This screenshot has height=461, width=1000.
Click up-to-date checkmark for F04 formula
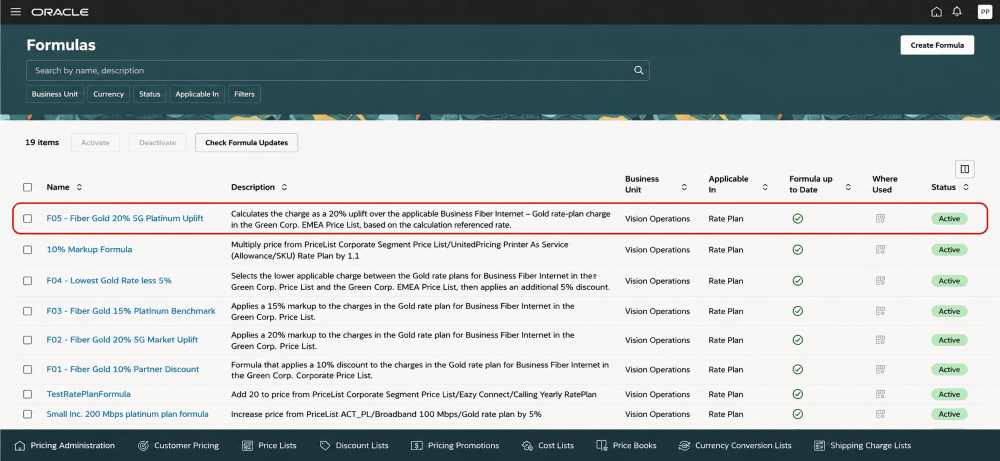point(797,281)
